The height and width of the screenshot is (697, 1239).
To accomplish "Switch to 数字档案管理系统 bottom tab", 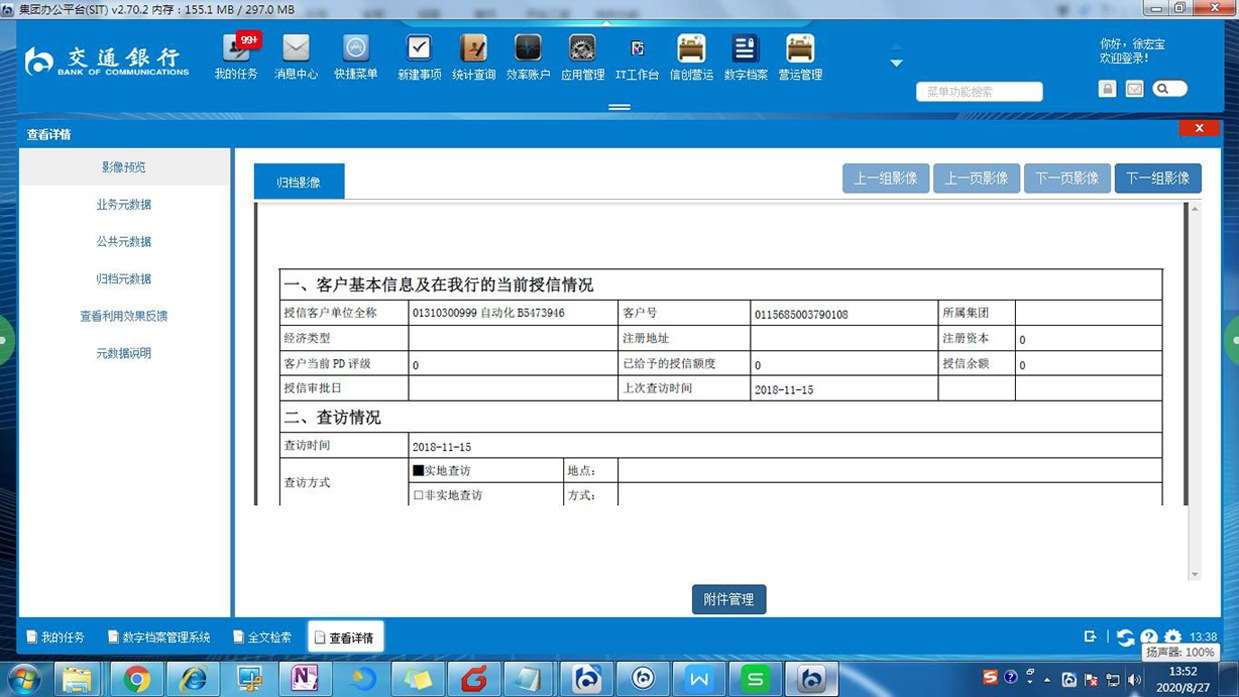I will pos(159,637).
